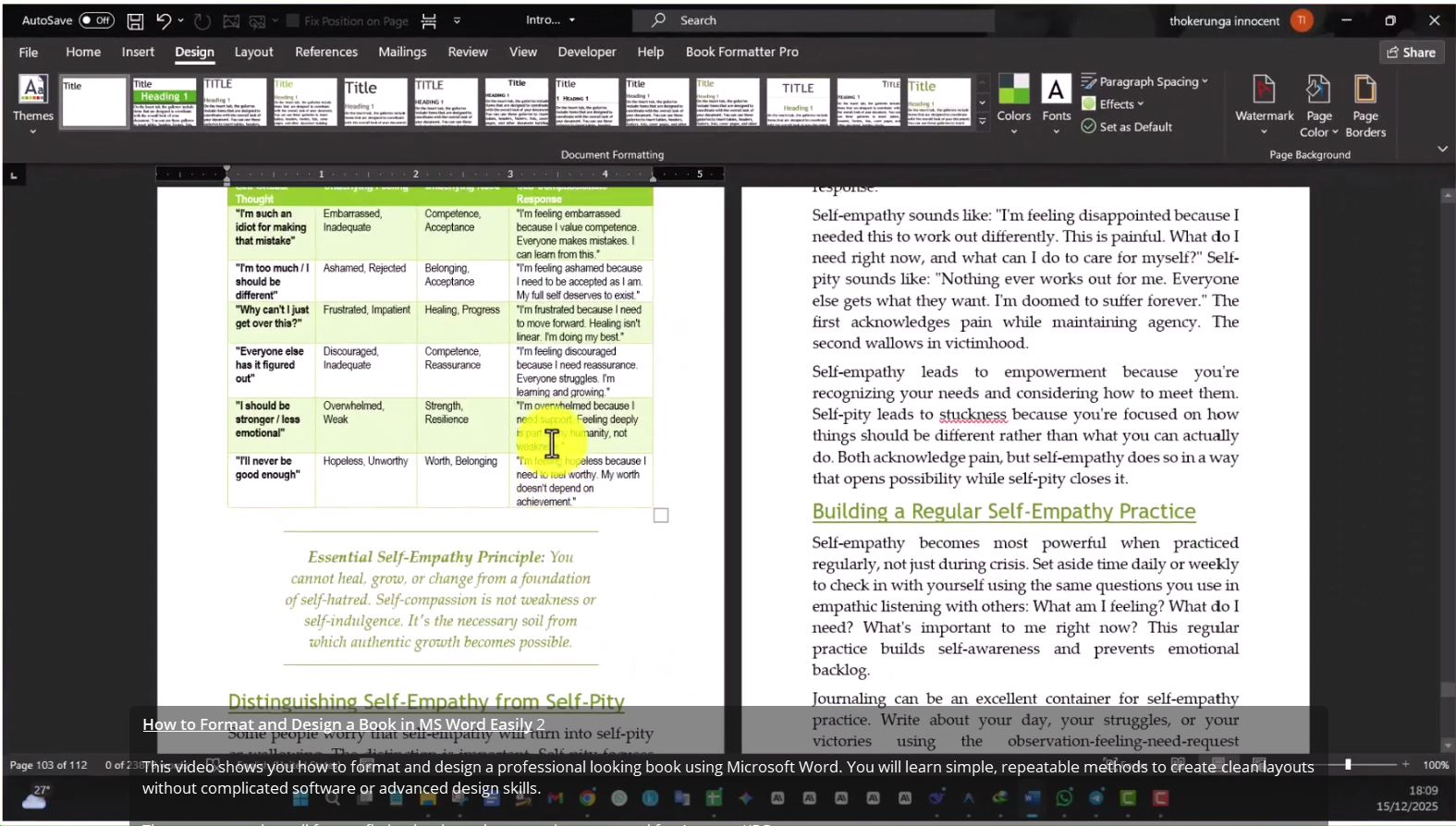Check the Fix Position on Page box
The width and height of the screenshot is (1456, 826).
coord(293,20)
